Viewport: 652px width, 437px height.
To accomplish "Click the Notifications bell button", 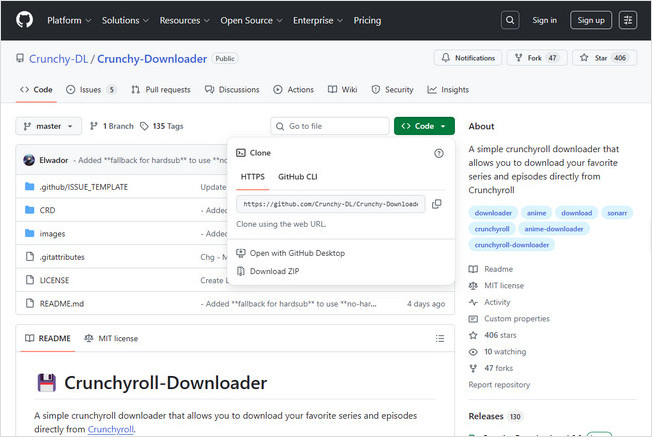I will click(x=467, y=58).
